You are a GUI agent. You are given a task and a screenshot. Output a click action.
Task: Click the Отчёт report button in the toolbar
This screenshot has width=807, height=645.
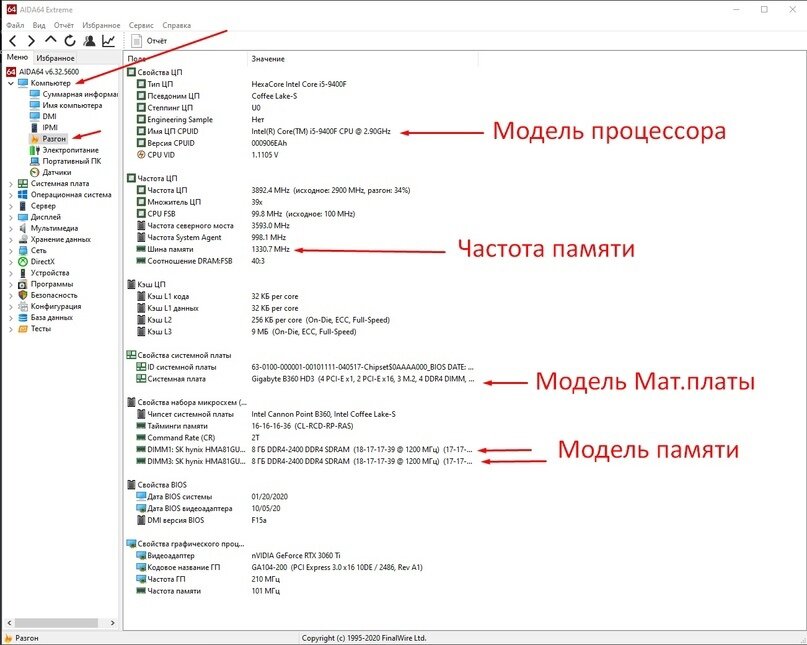pos(149,41)
